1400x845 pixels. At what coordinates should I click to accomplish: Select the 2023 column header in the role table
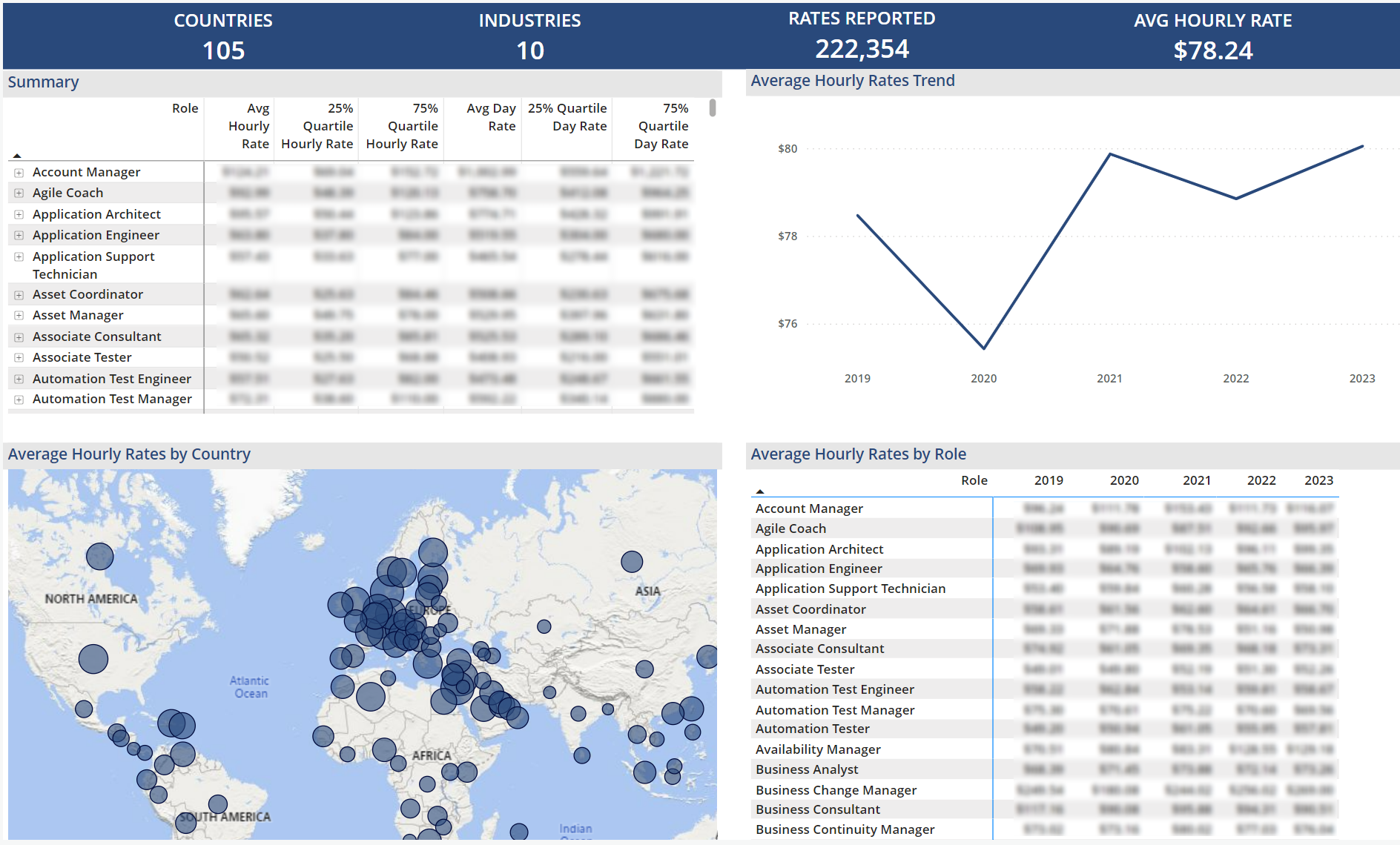[x=1318, y=480]
